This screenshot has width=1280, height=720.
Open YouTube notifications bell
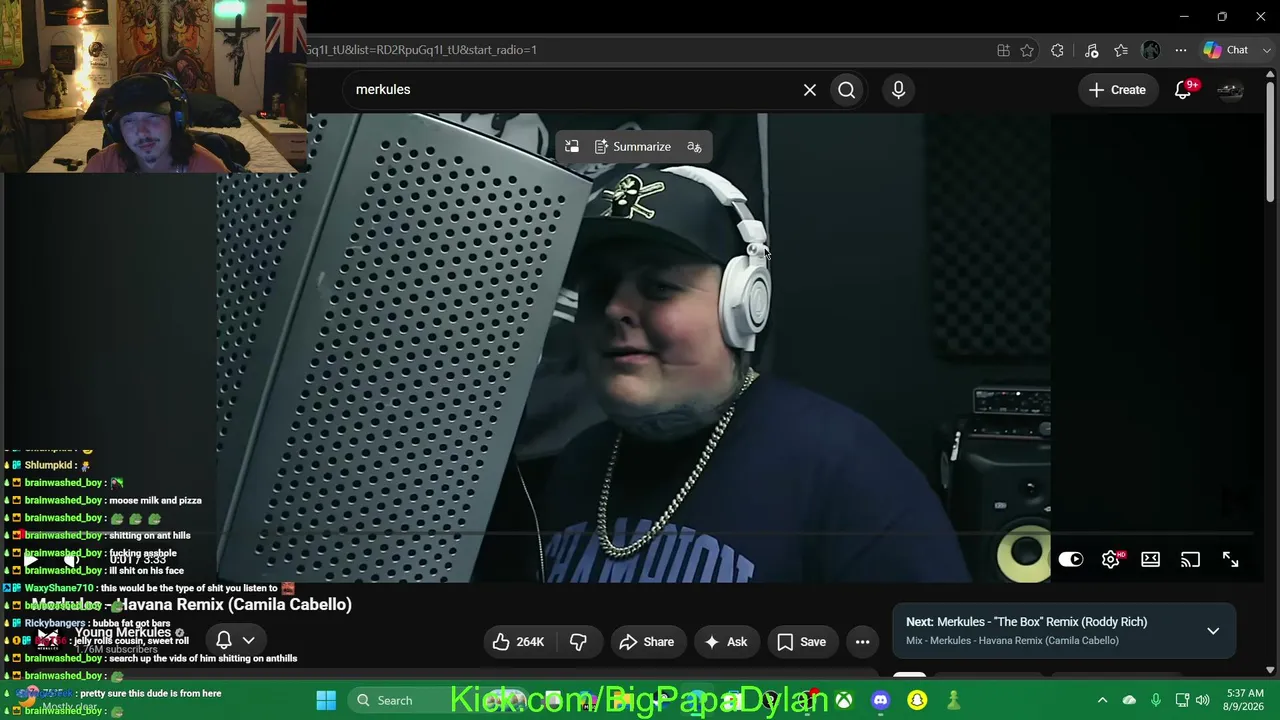point(1183,90)
